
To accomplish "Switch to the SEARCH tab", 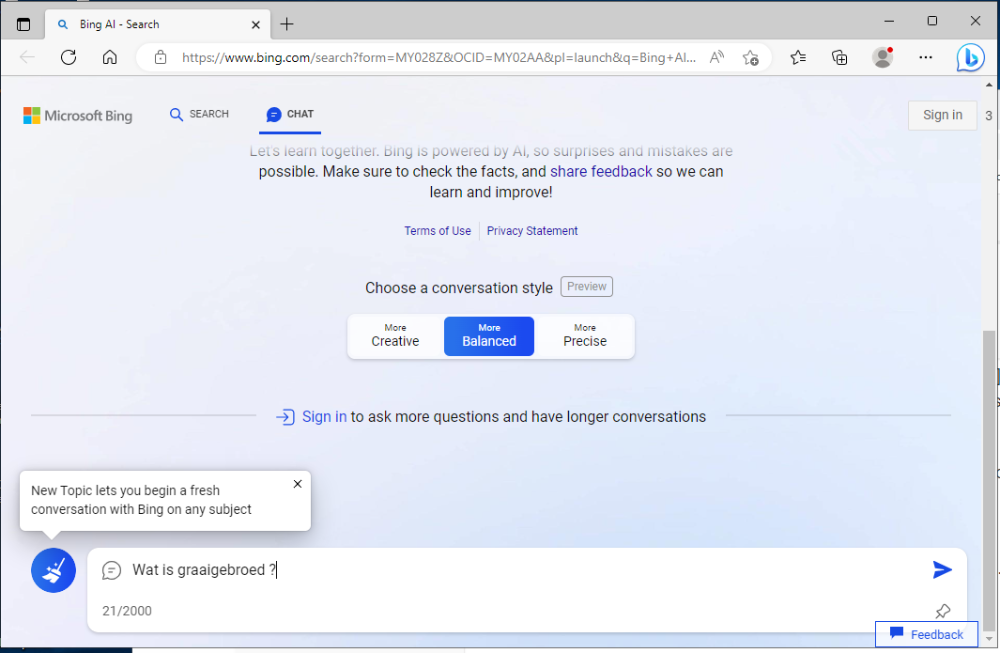I will (x=199, y=115).
